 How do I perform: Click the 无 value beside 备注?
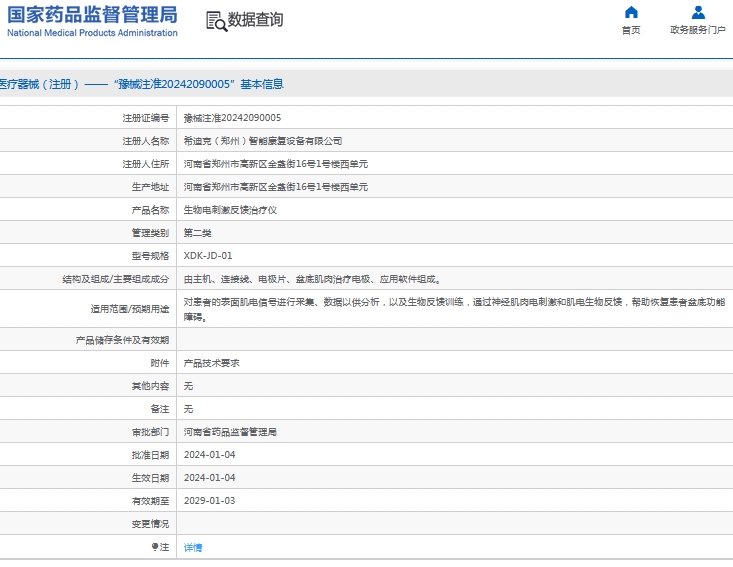coord(188,409)
